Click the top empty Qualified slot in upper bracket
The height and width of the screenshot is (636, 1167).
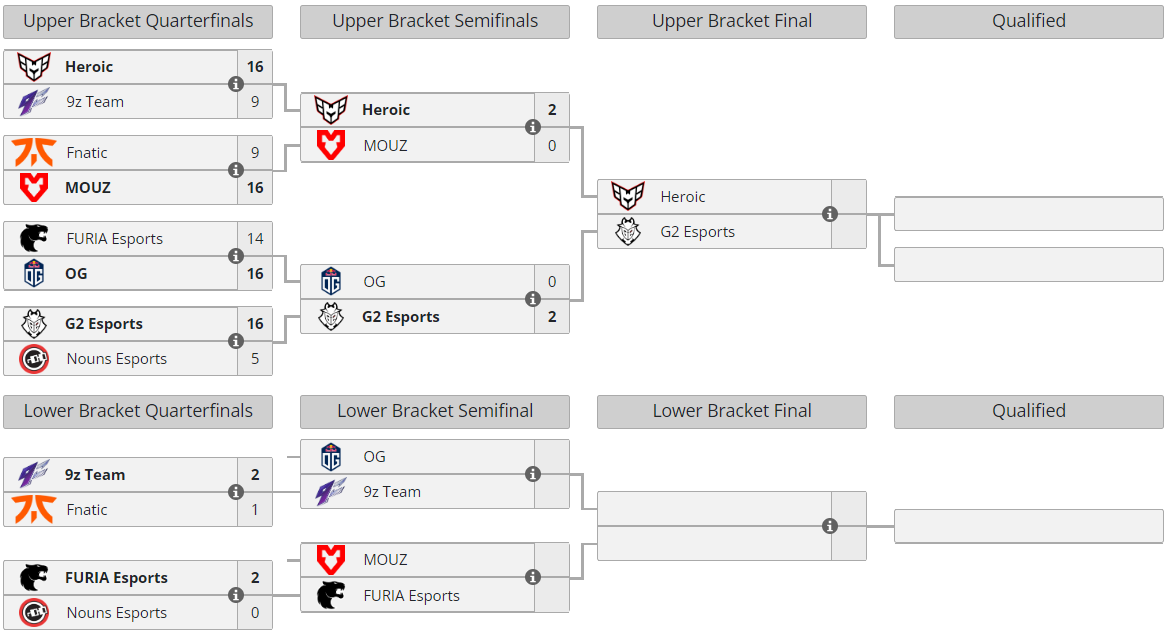point(1028,214)
